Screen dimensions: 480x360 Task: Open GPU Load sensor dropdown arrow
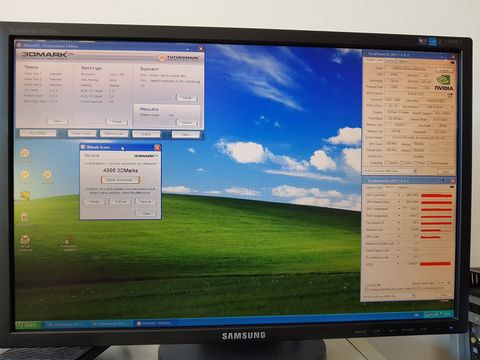tap(399, 236)
